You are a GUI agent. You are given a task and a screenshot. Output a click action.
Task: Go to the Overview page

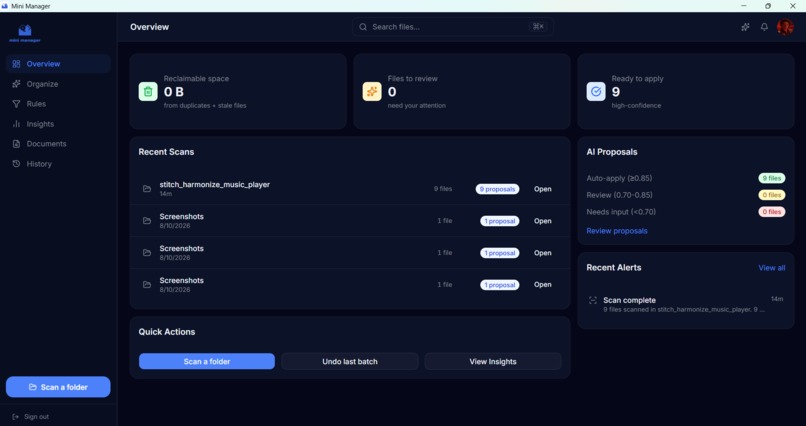coord(58,64)
